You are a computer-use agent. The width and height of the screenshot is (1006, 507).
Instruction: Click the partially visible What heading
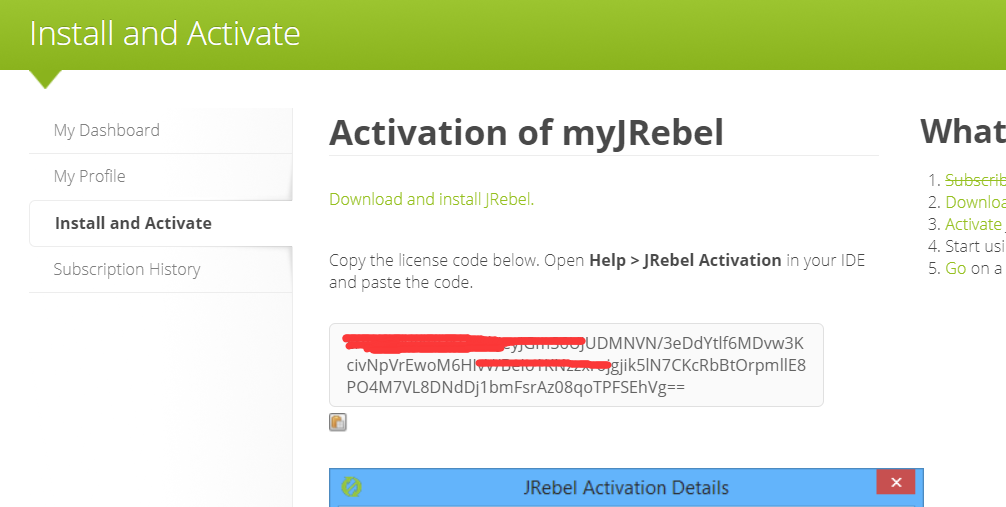pos(962,132)
